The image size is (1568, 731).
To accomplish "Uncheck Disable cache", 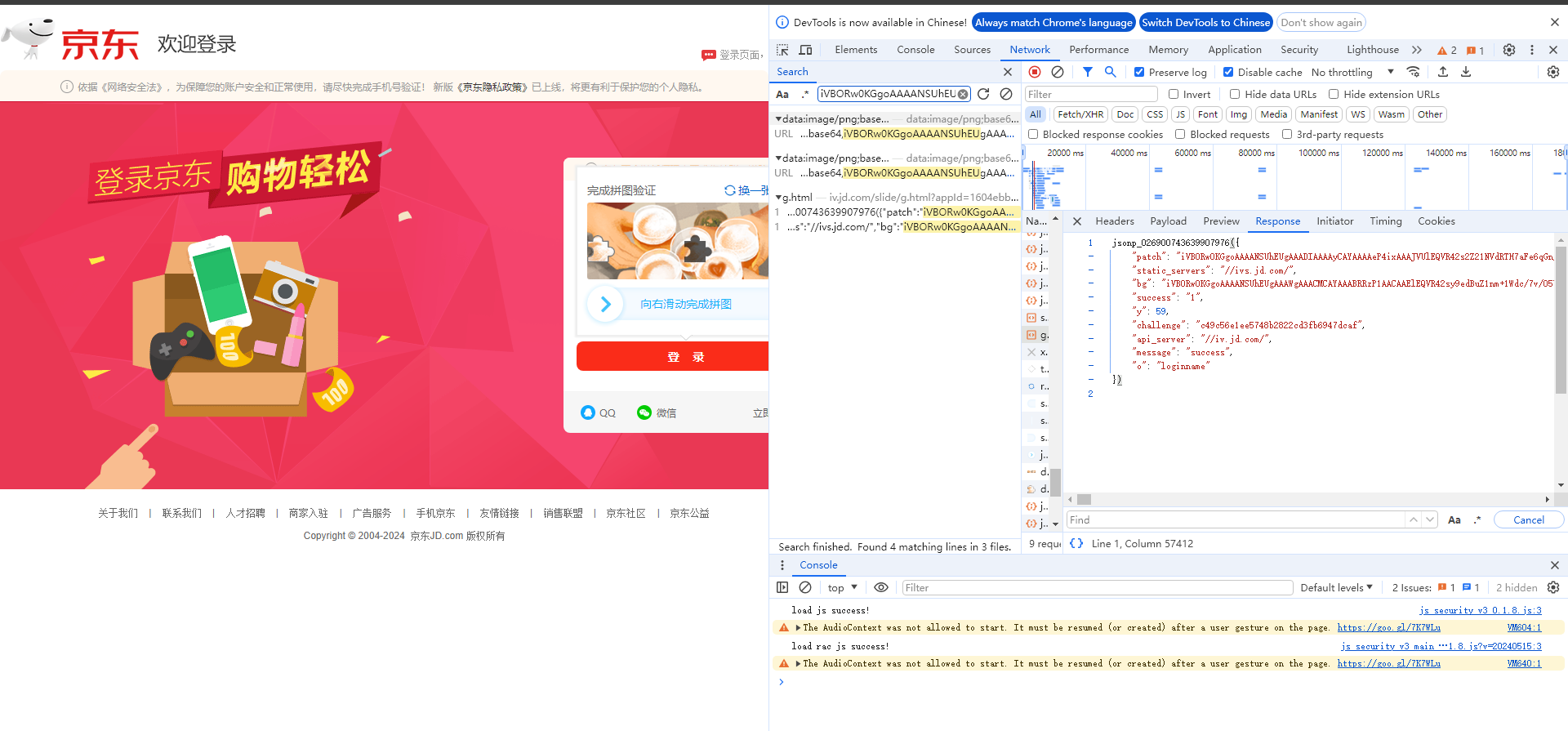I will pyautogui.click(x=1228, y=72).
